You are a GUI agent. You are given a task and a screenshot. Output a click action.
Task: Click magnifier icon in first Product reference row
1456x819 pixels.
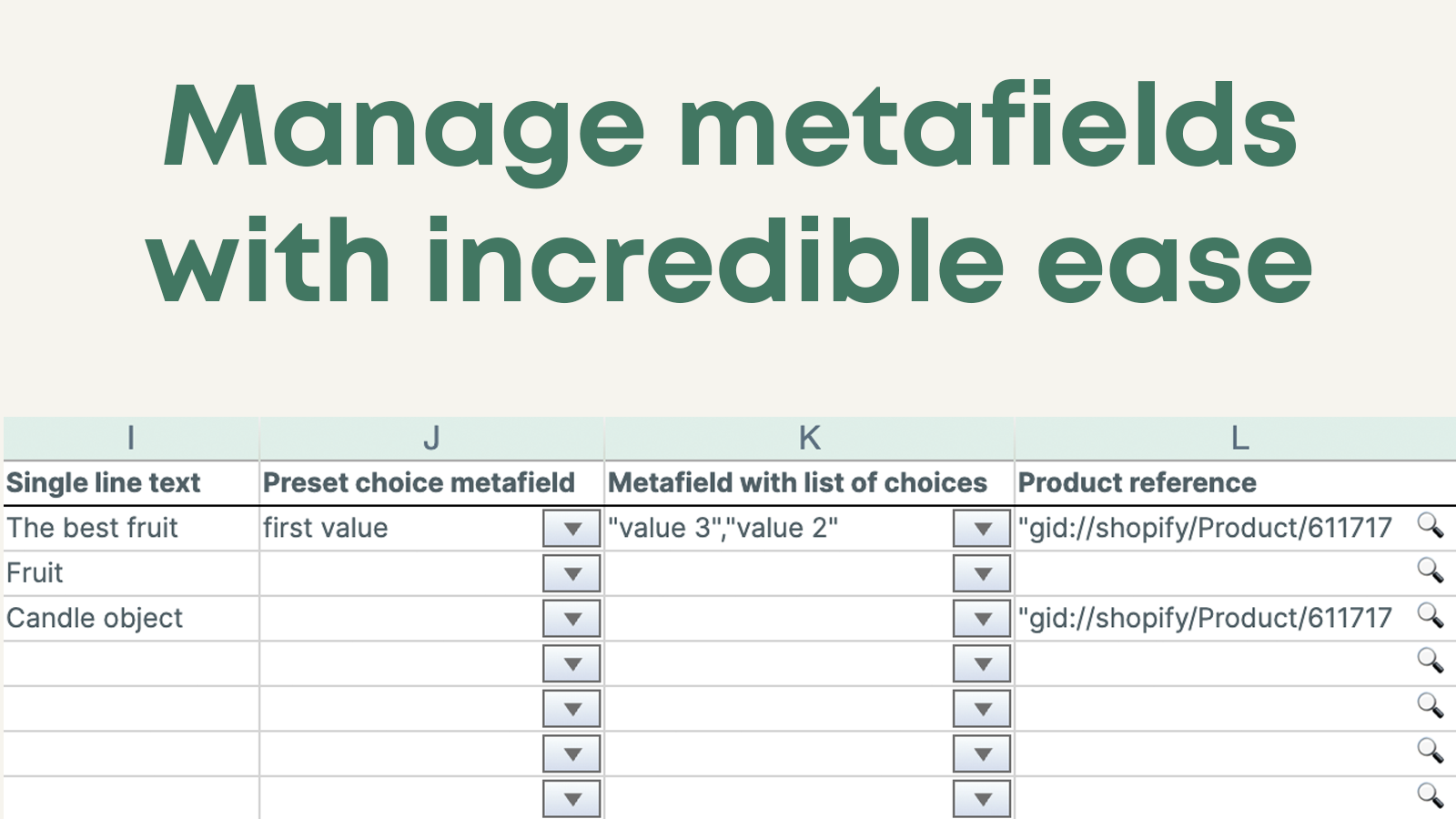point(1430,526)
